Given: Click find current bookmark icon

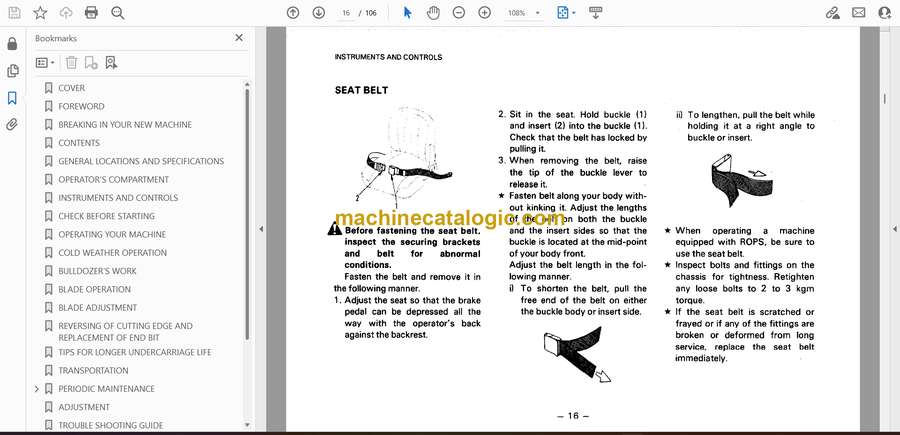Looking at the screenshot, I should [111, 63].
